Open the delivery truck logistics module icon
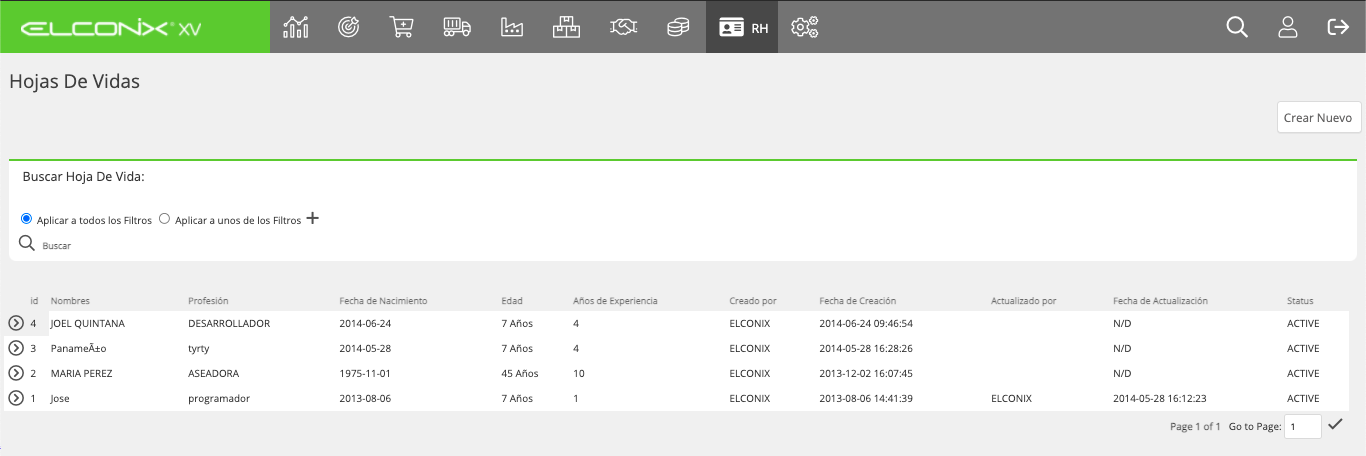Image resolution: width=1366 pixels, height=456 pixels. click(x=457, y=27)
